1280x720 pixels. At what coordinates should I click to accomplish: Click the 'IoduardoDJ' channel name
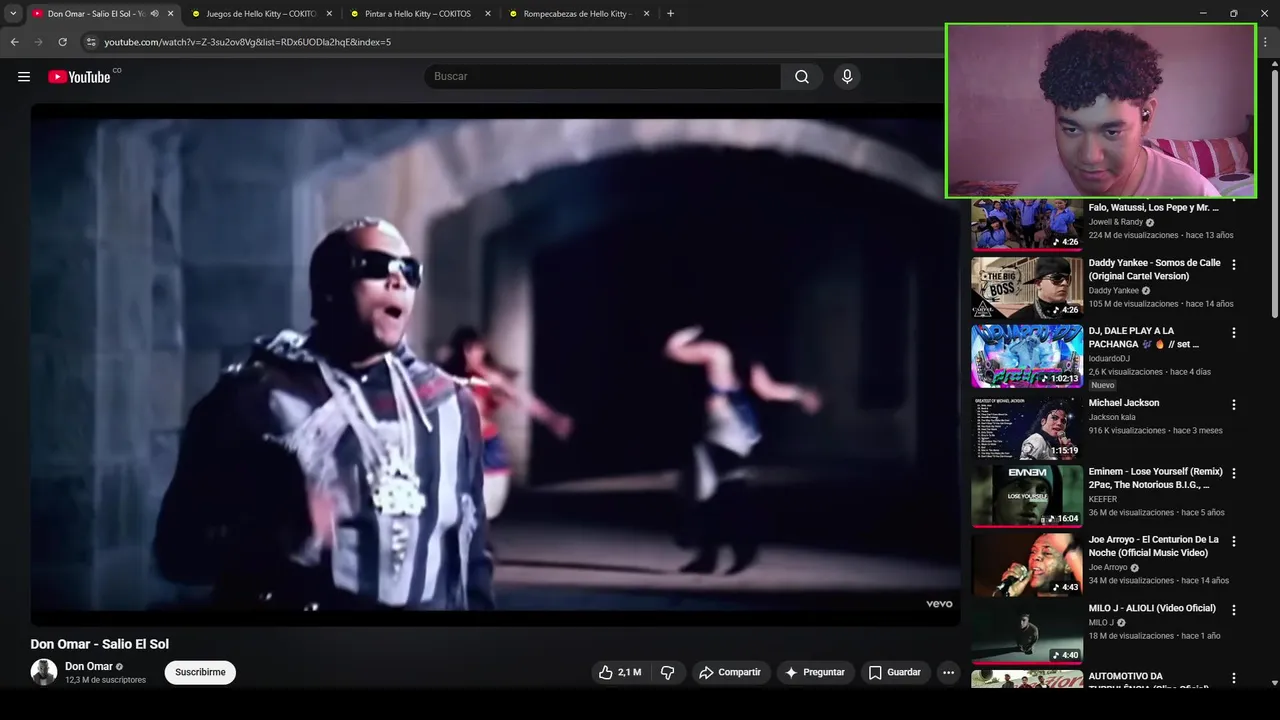[x=1109, y=358]
